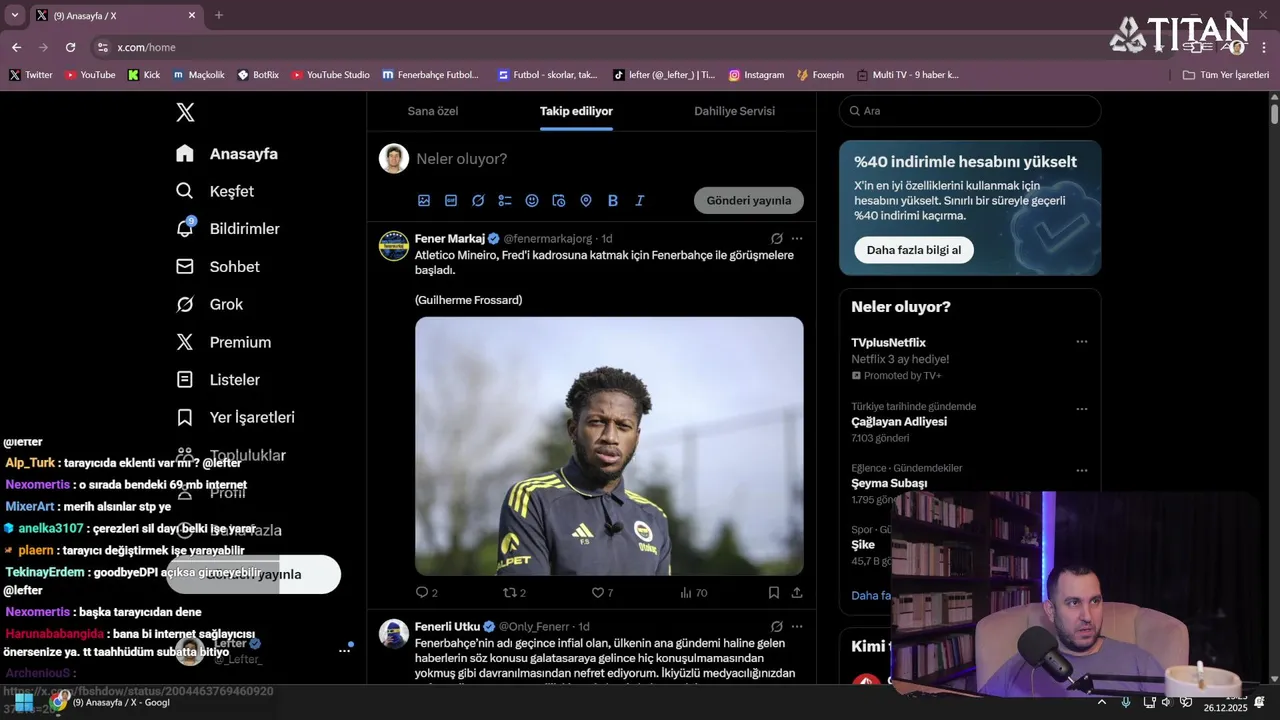Open Anasayfa home in sidebar
The image size is (1280, 720).
click(227, 154)
